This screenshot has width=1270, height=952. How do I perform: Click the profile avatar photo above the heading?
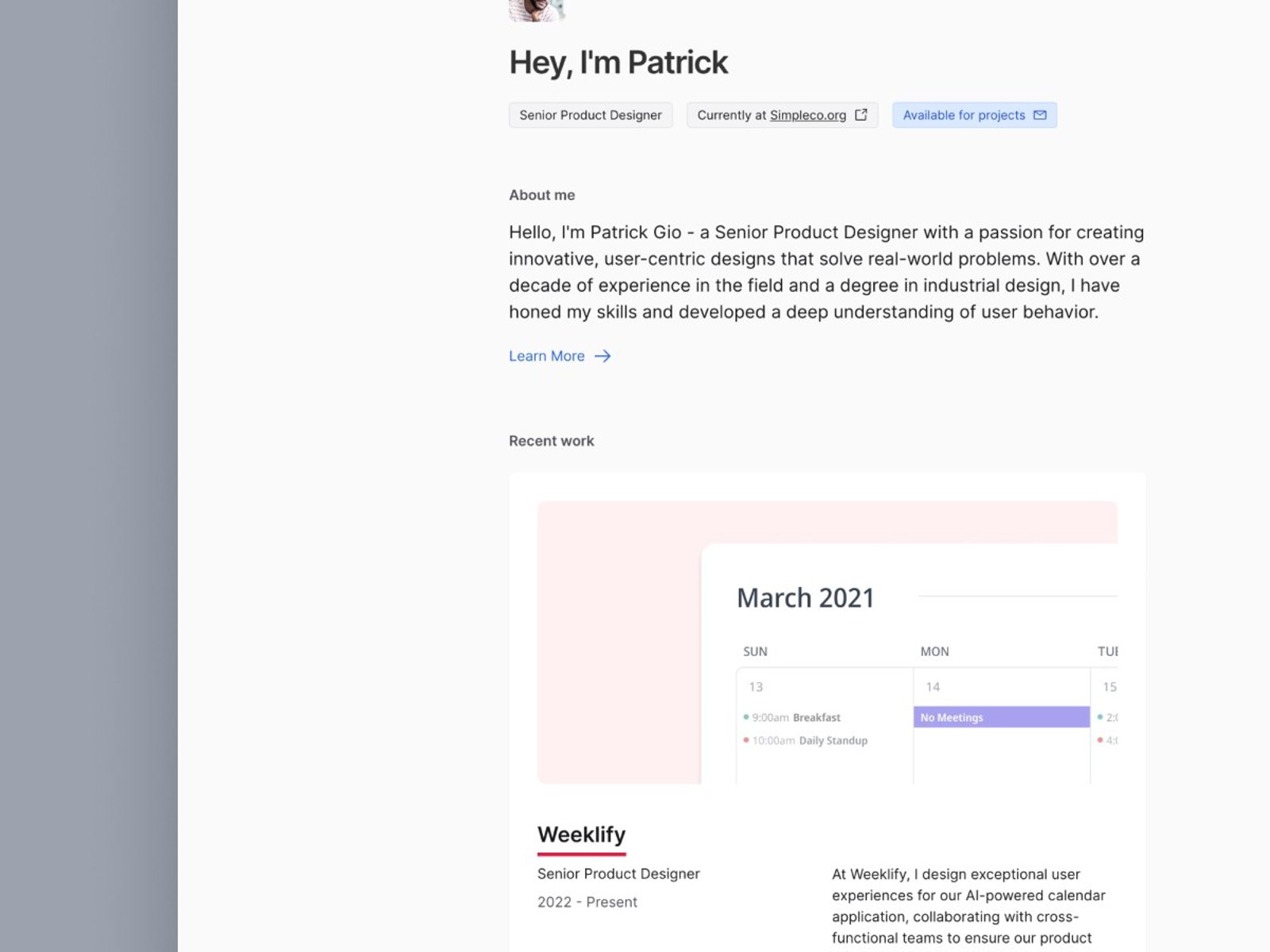pyautogui.click(x=537, y=10)
